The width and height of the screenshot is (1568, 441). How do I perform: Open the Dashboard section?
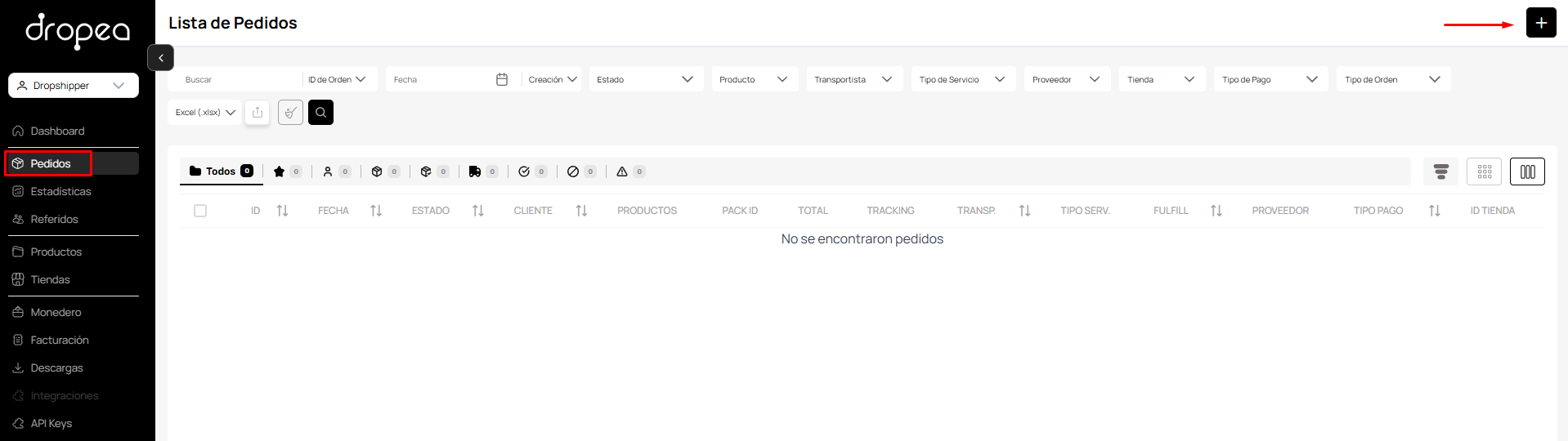(57, 131)
